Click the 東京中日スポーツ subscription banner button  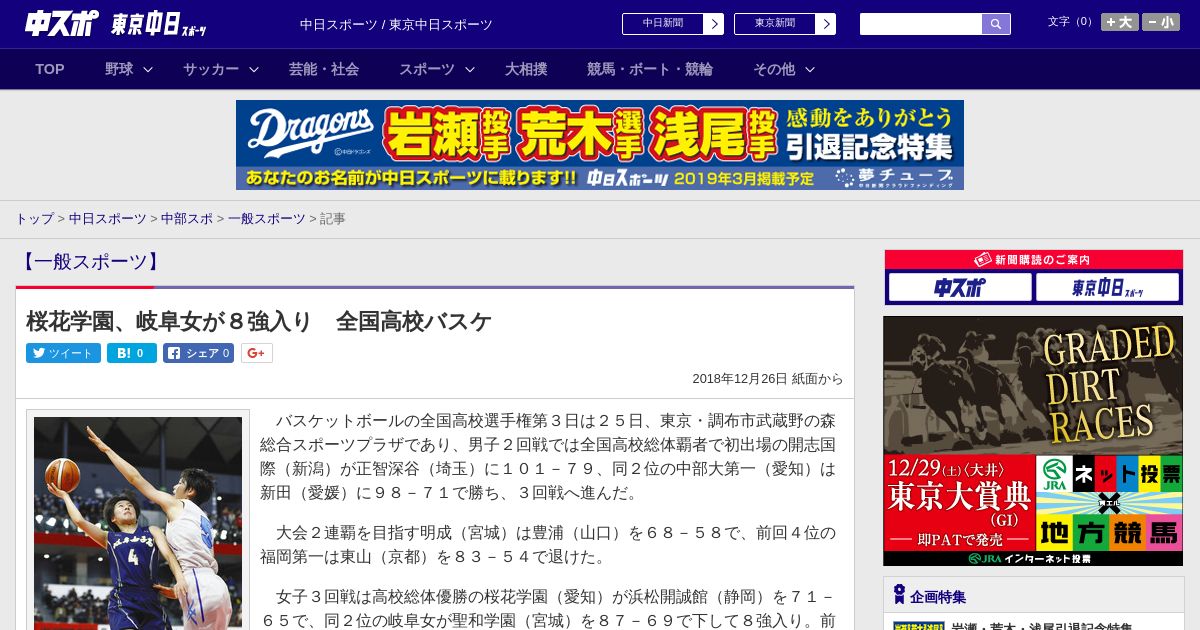coord(1107,287)
